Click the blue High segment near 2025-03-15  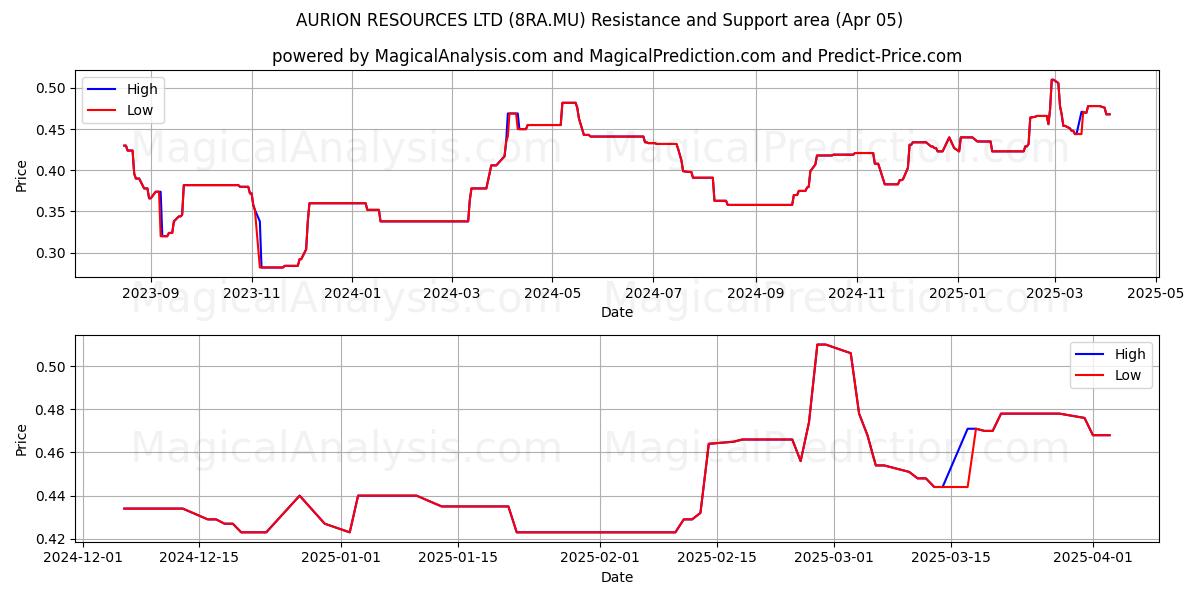coord(955,458)
